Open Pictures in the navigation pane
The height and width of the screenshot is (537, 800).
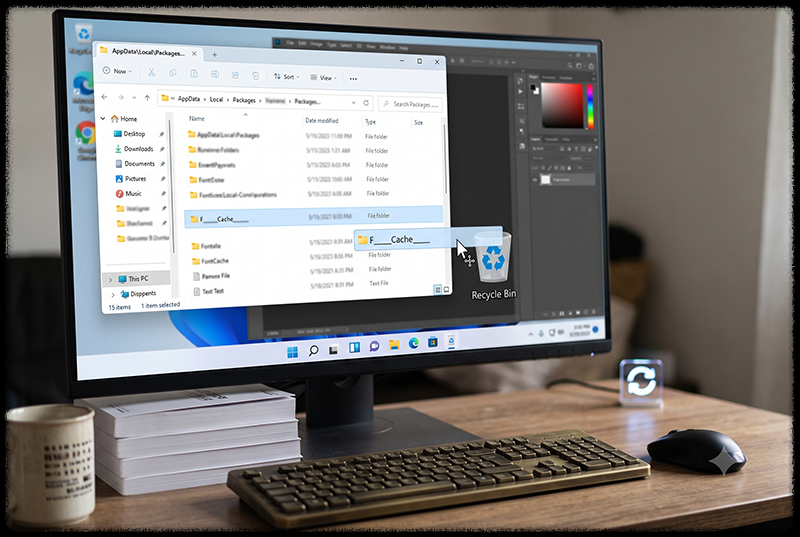pyautogui.click(x=131, y=178)
